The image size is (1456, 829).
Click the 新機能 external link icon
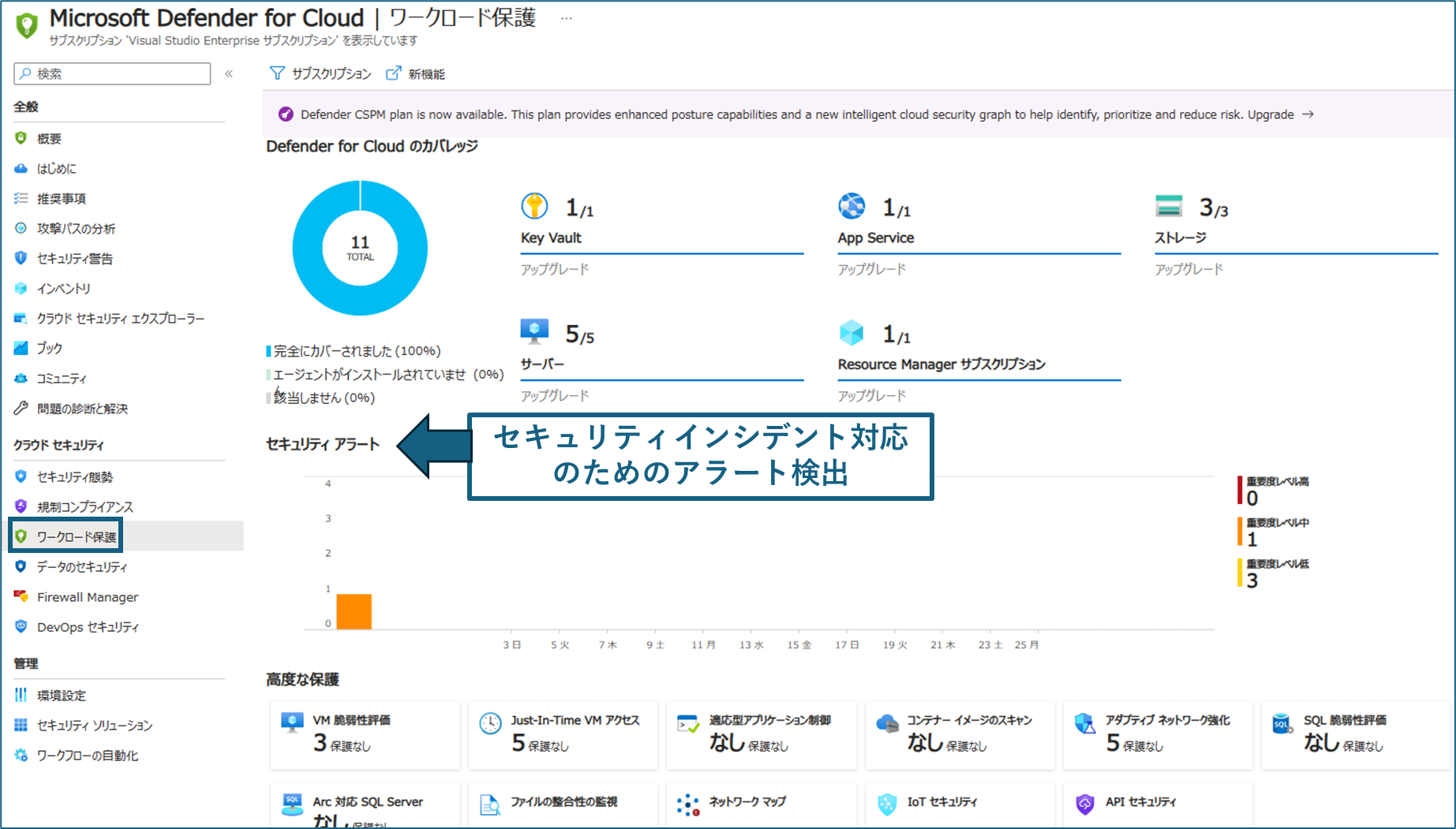[393, 73]
